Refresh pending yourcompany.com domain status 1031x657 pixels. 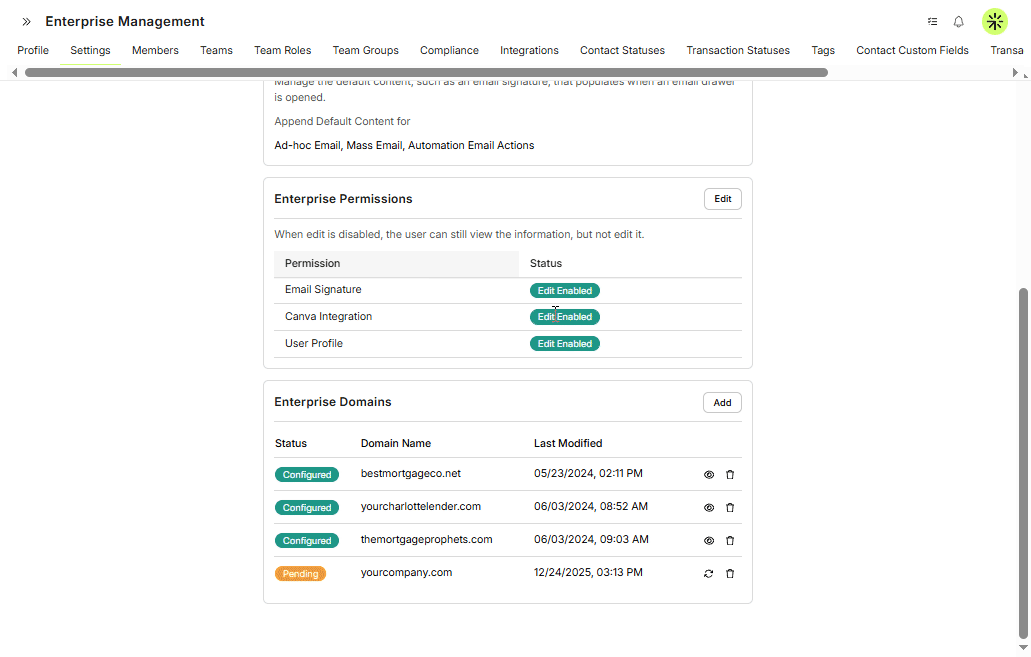point(709,574)
